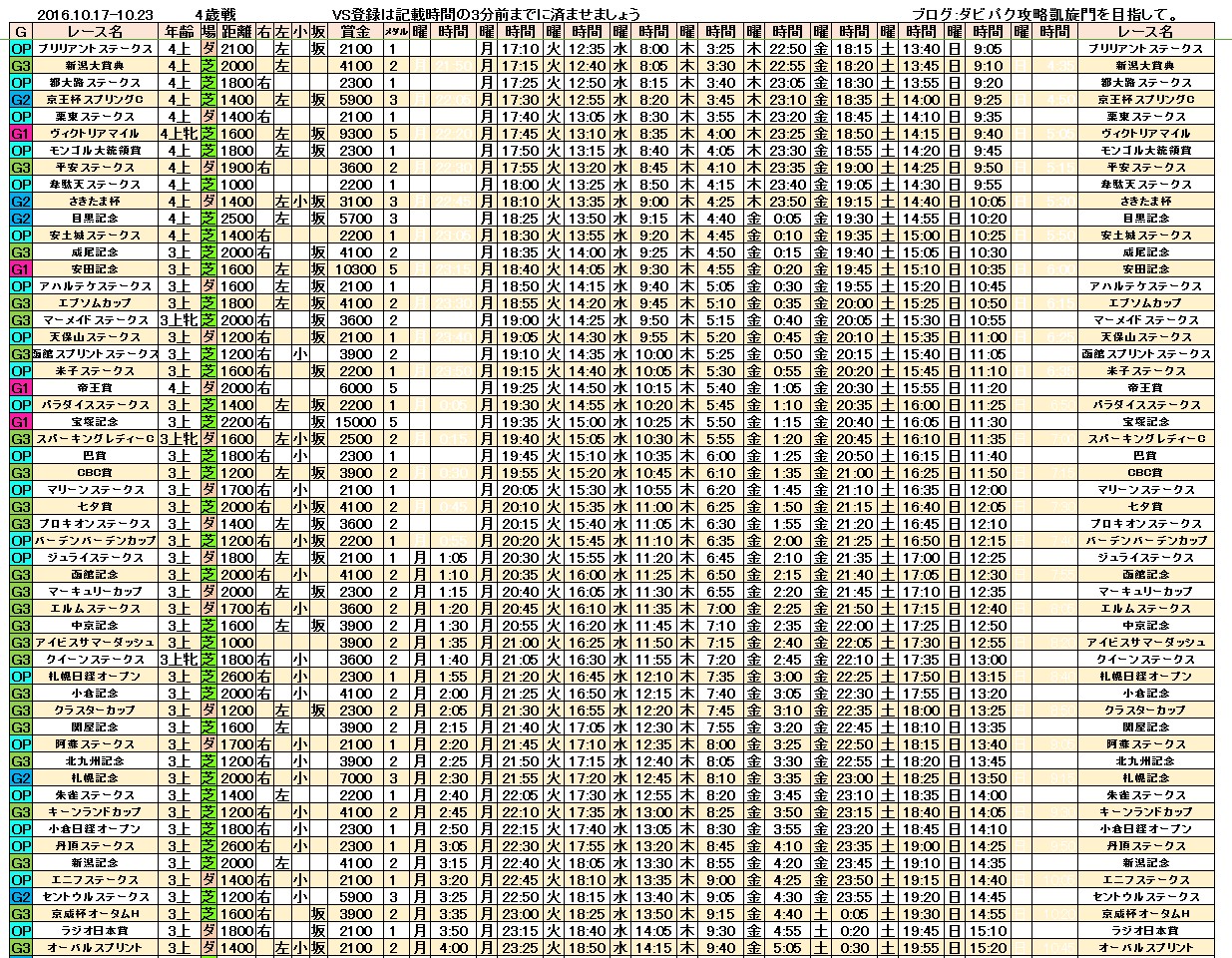The width and height of the screenshot is (1232, 958).
Task: Click the G2 grade cell of 京王杯スプリングC
Action: pyautogui.click(x=21, y=99)
